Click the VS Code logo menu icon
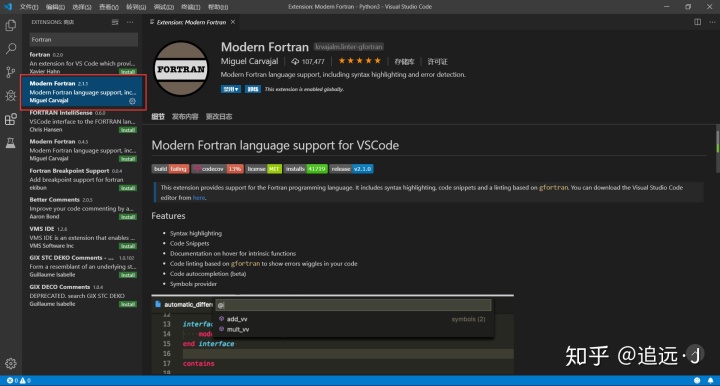The height and width of the screenshot is (386, 720). [8, 6]
